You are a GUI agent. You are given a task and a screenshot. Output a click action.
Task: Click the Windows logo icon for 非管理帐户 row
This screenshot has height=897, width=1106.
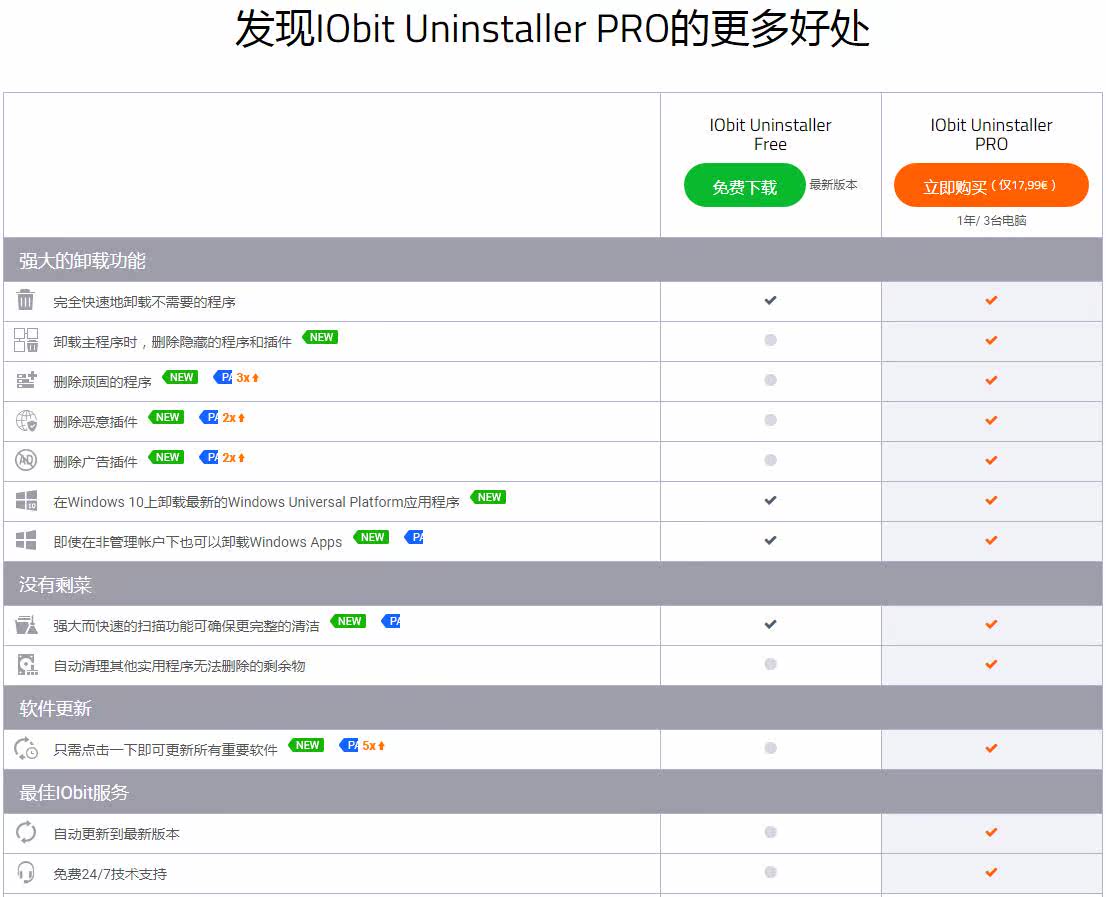(26, 541)
